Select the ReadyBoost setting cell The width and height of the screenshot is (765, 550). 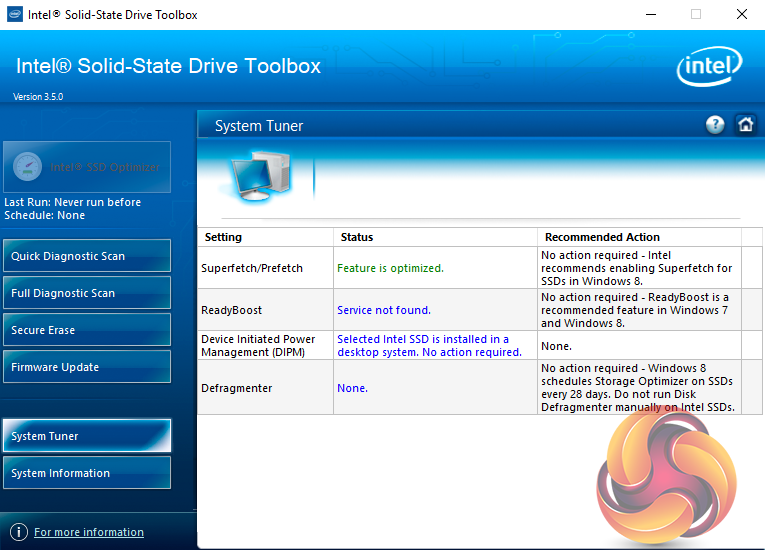tap(265, 310)
